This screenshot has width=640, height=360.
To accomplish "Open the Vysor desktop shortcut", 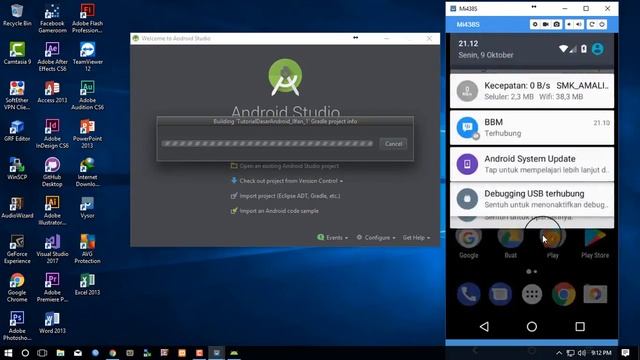I will pyautogui.click(x=87, y=208).
